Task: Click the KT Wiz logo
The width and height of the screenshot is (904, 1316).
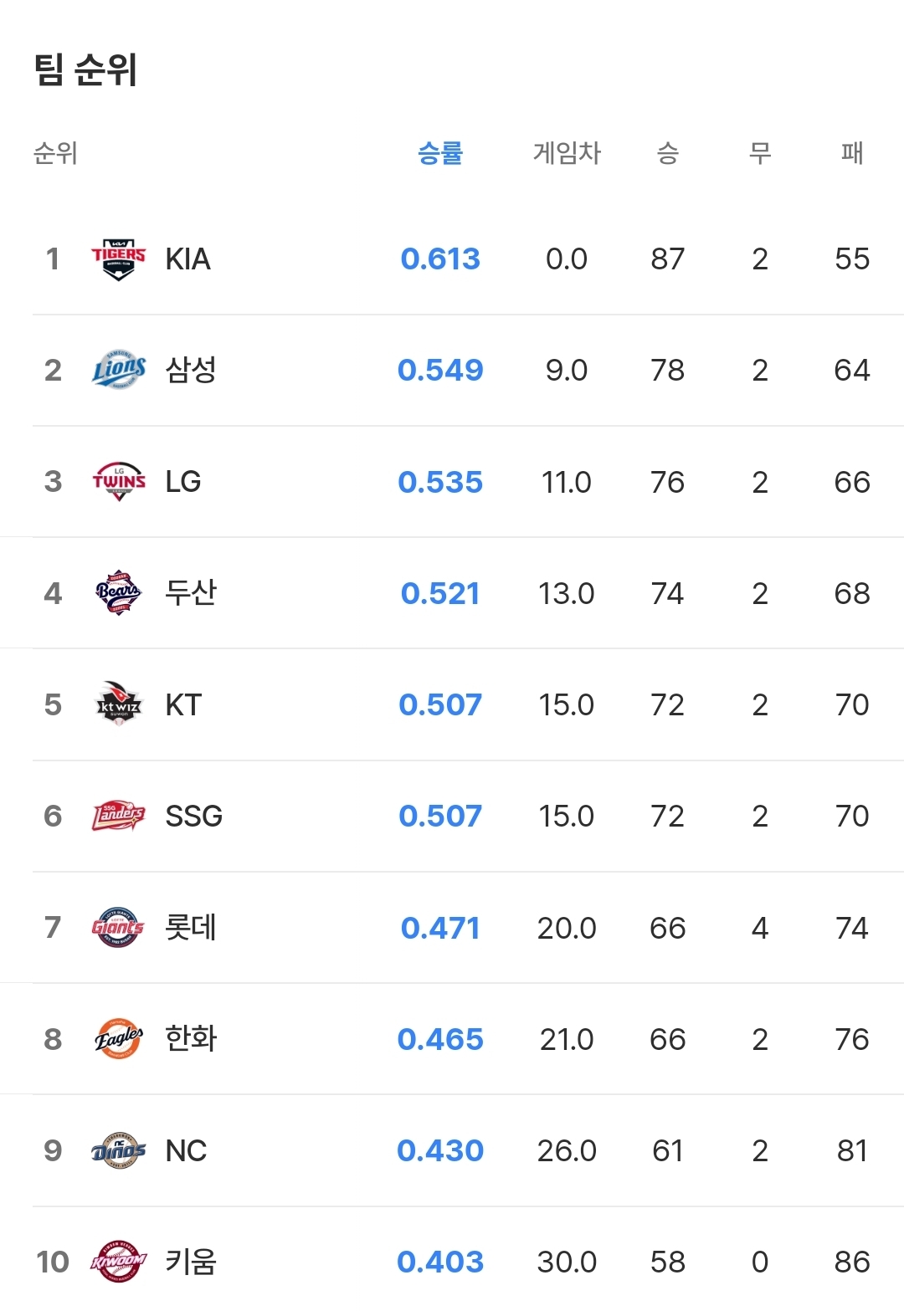Action: [118, 704]
